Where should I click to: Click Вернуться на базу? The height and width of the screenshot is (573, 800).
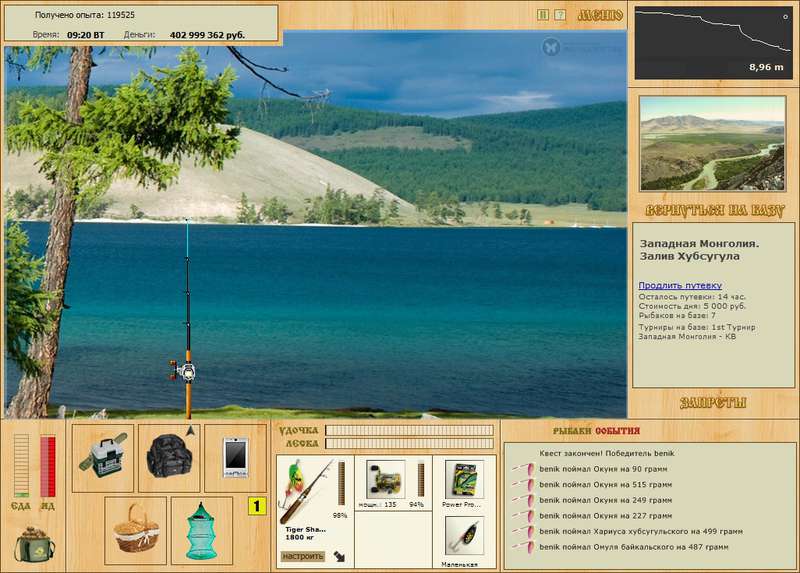coord(714,210)
